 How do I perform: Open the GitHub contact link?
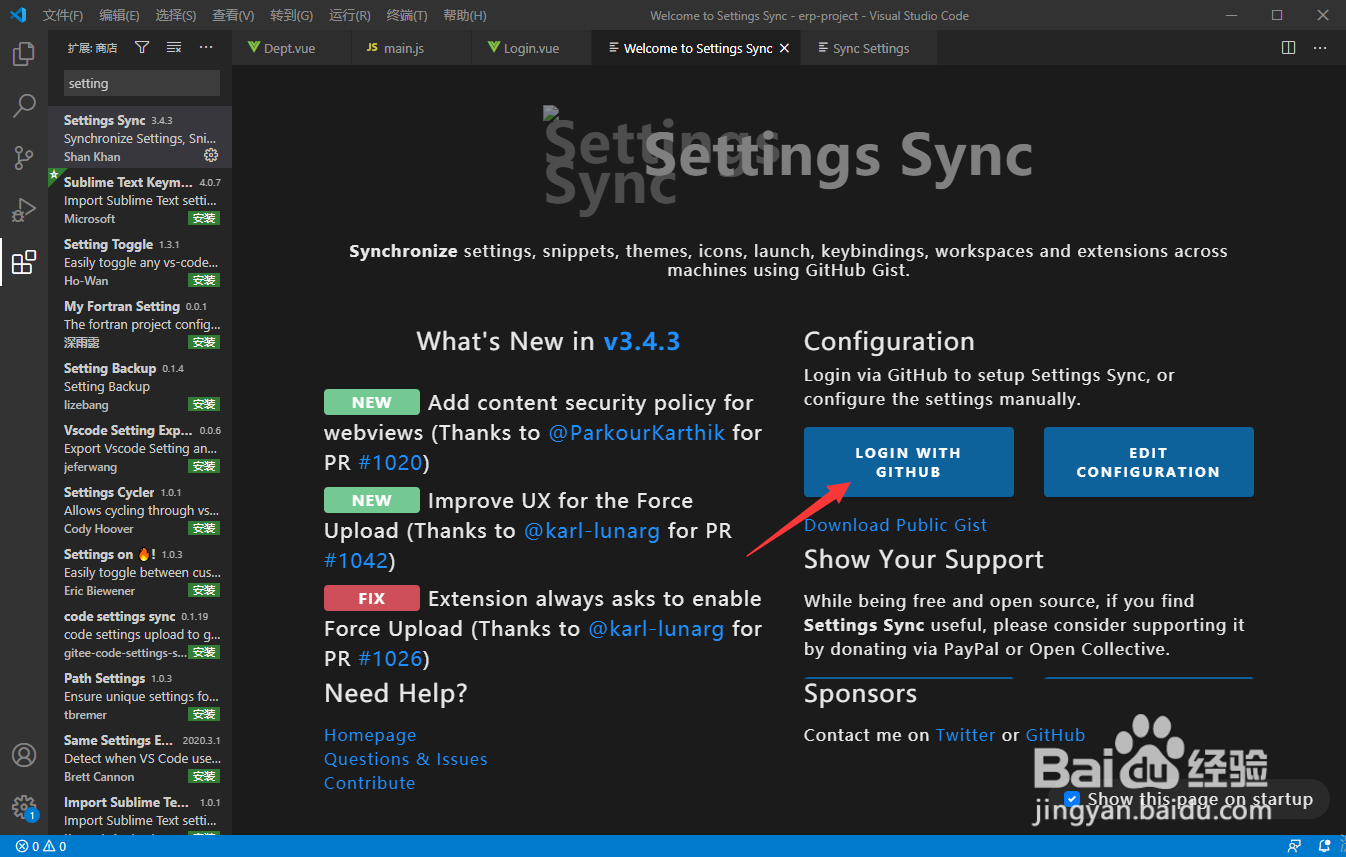pos(1055,735)
